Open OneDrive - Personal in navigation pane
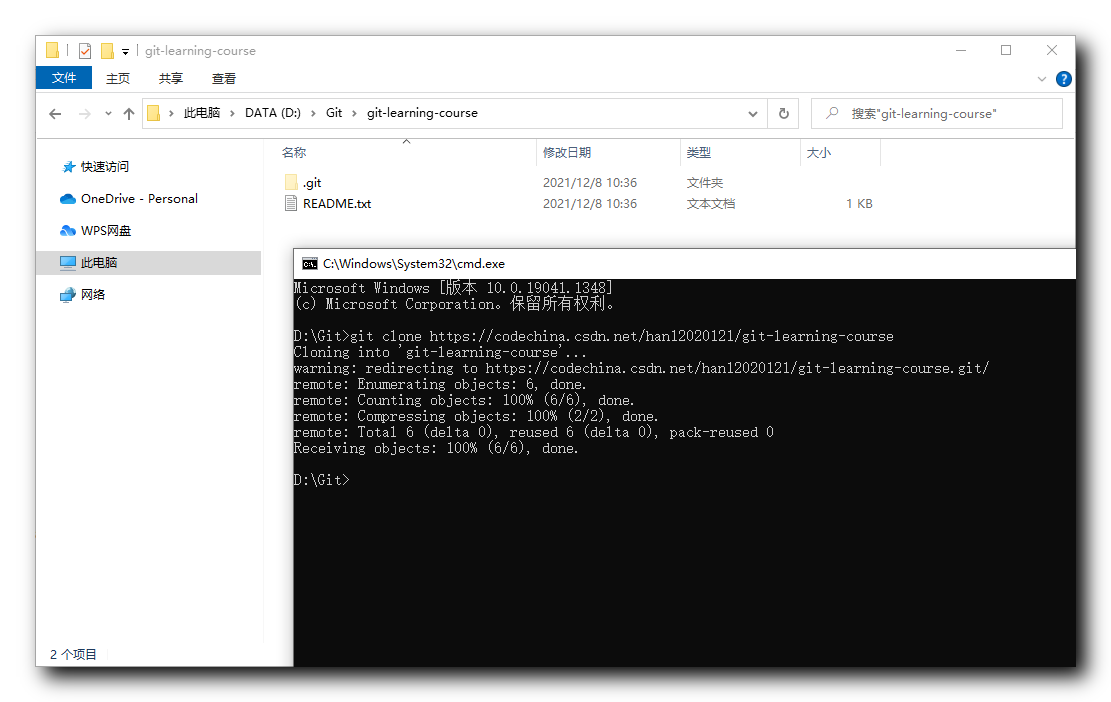This screenshot has height=702, width=1111. pyautogui.click(x=140, y=198)
